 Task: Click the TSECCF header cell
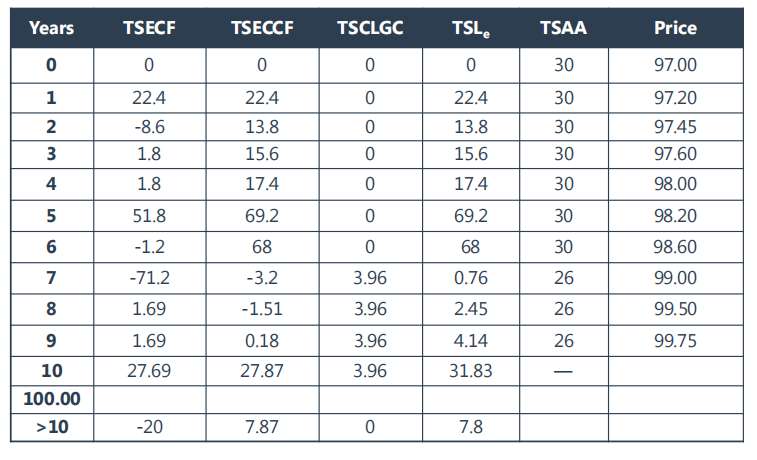click(262, 28)
